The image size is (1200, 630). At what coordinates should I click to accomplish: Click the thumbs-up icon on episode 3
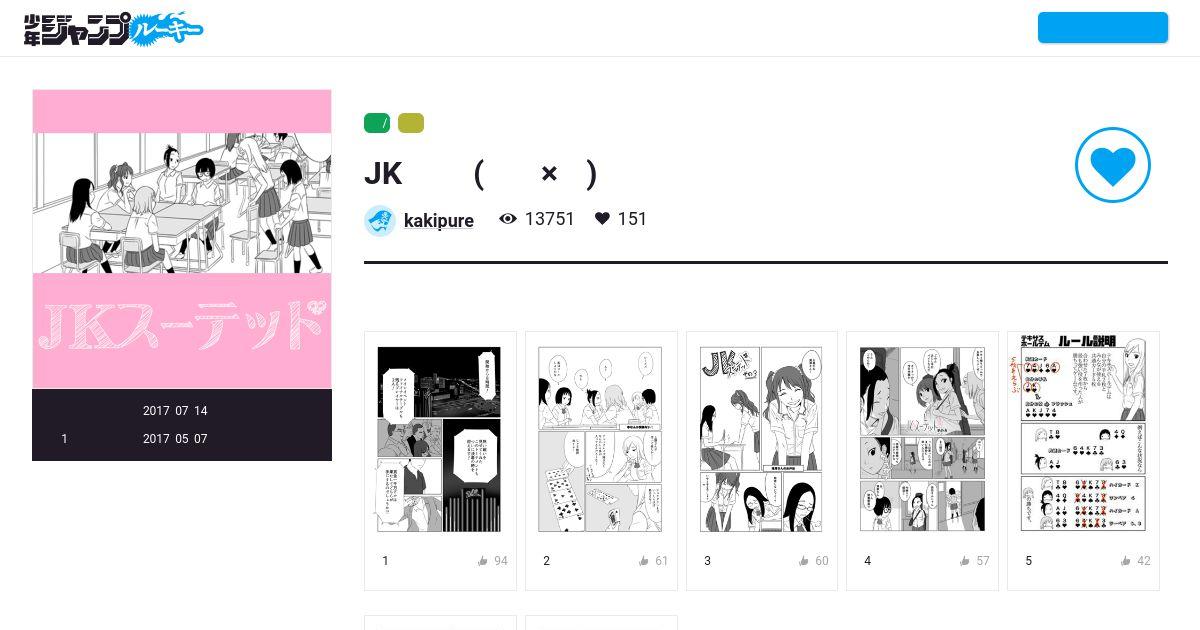click(804, 561)
